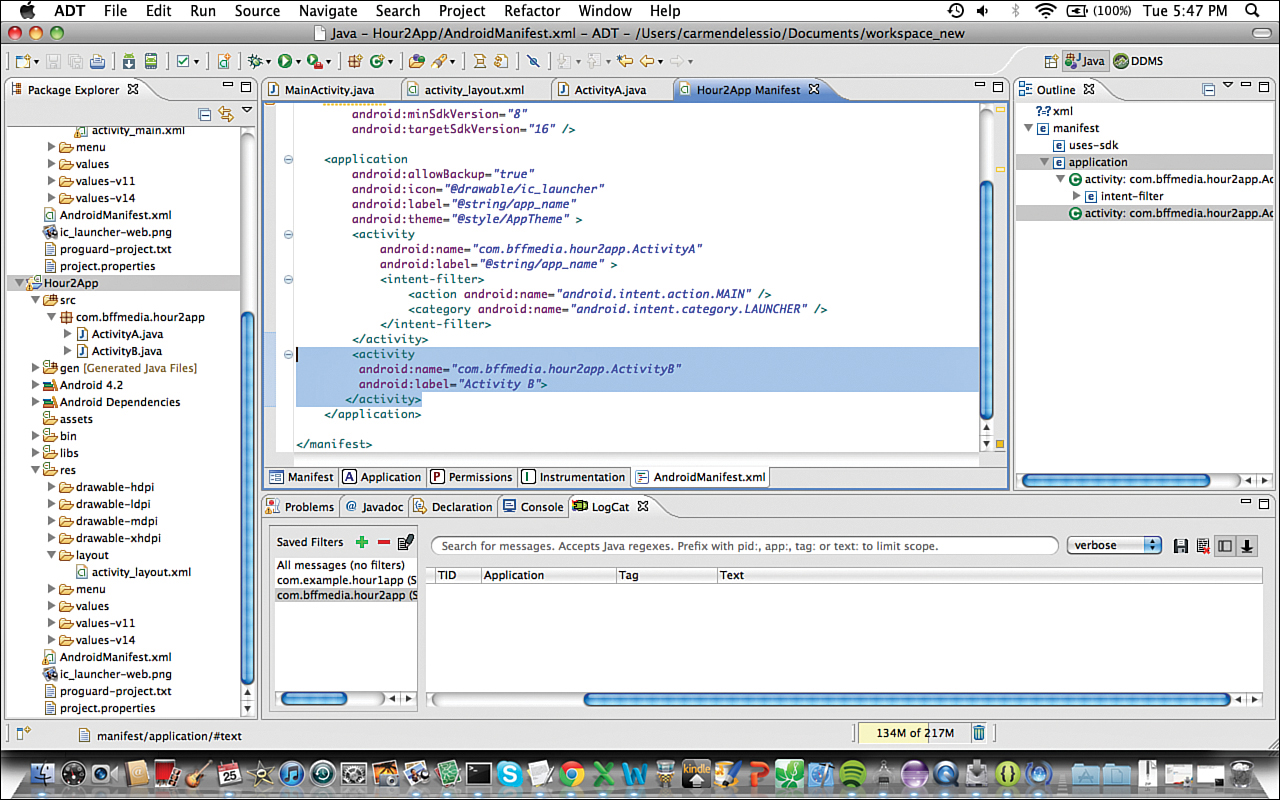Image resolution: width=1280 pixels, height=800 pixels.
Task: Click the Debug bug toolbar icon
Action: (256, 61)
